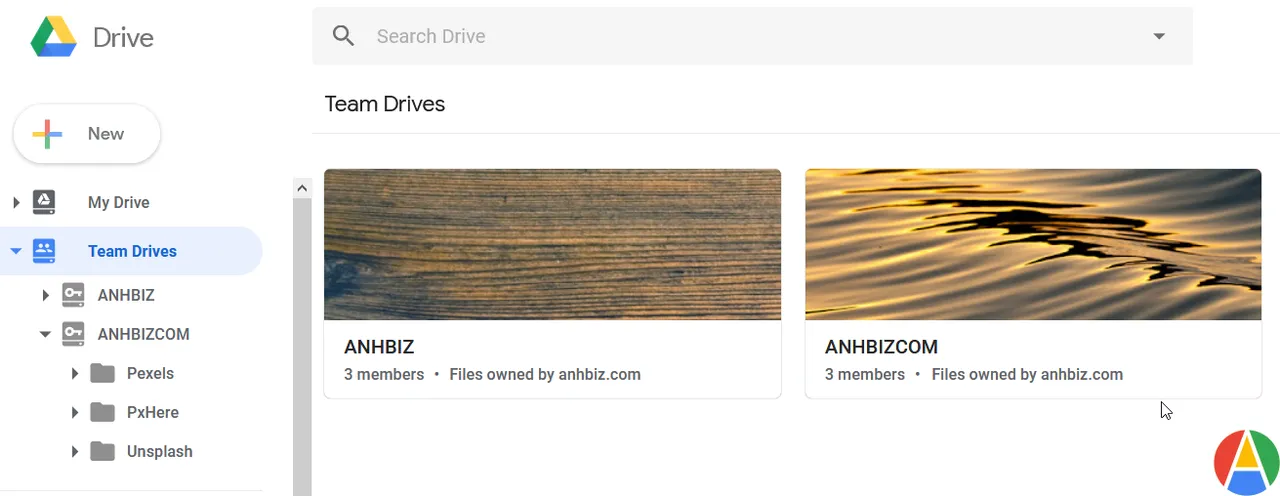Collapse the ANHBIZCOM drive arrow

[45, 334]
